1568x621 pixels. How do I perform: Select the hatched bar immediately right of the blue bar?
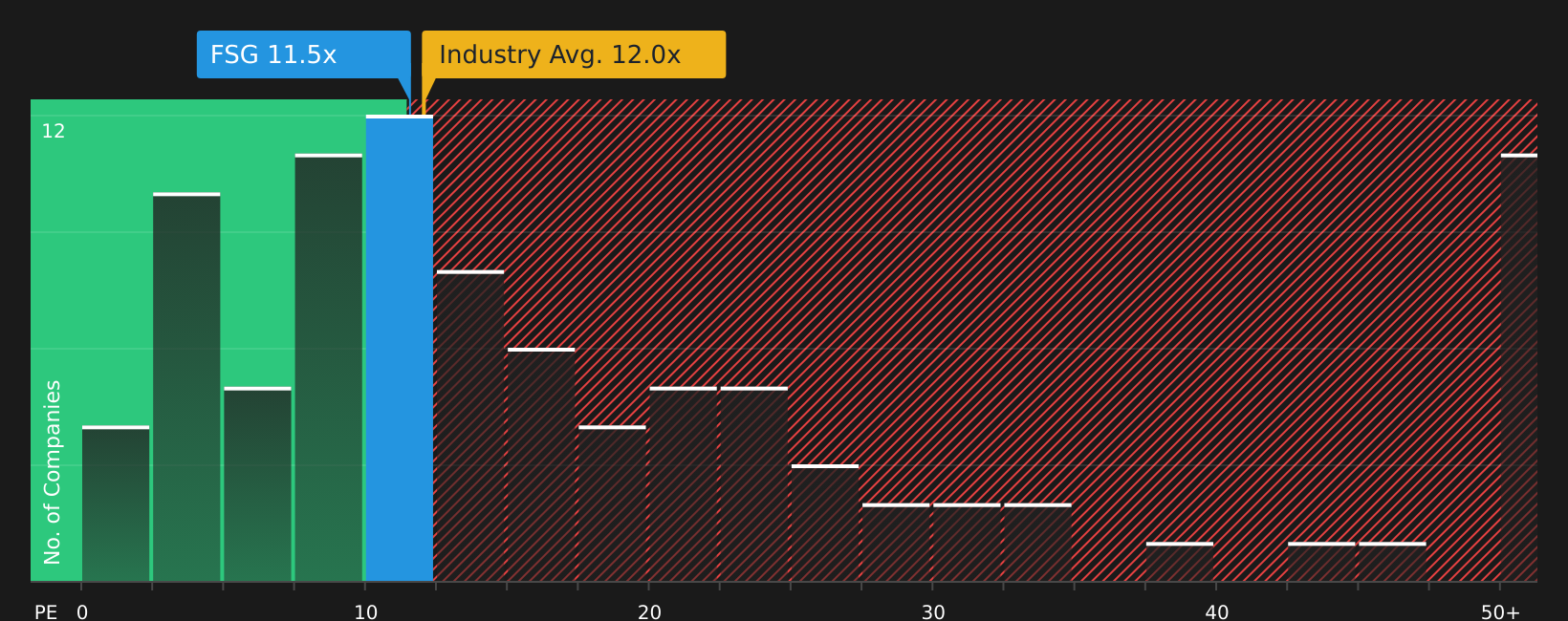(470, 426)
